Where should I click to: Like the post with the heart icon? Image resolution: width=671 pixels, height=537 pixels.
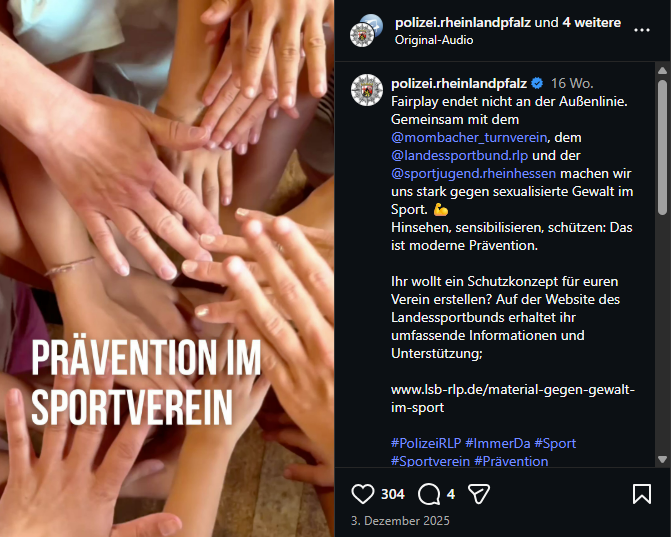point(362,494)
